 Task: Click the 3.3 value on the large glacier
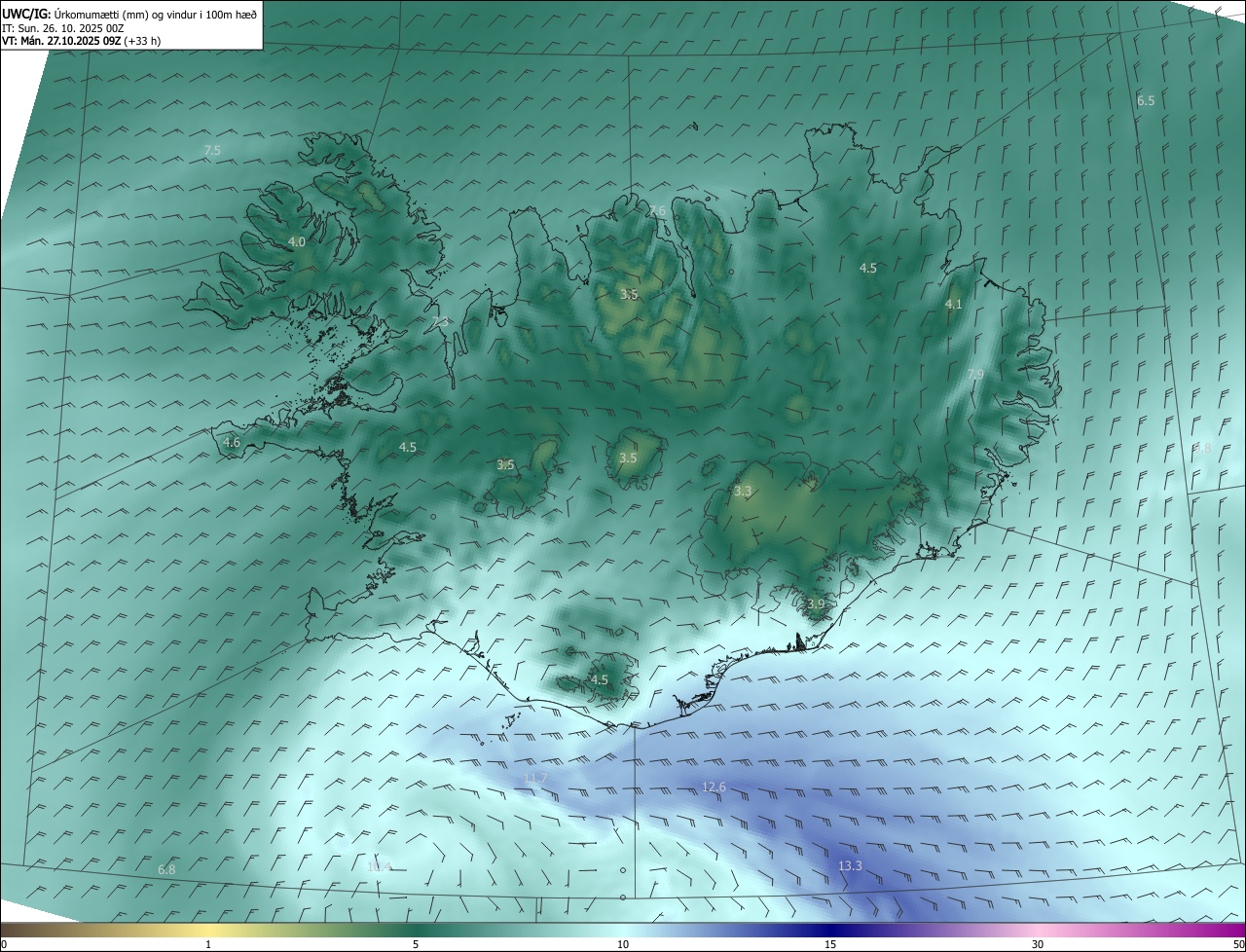pyautogui.click(x=743, y=492)
